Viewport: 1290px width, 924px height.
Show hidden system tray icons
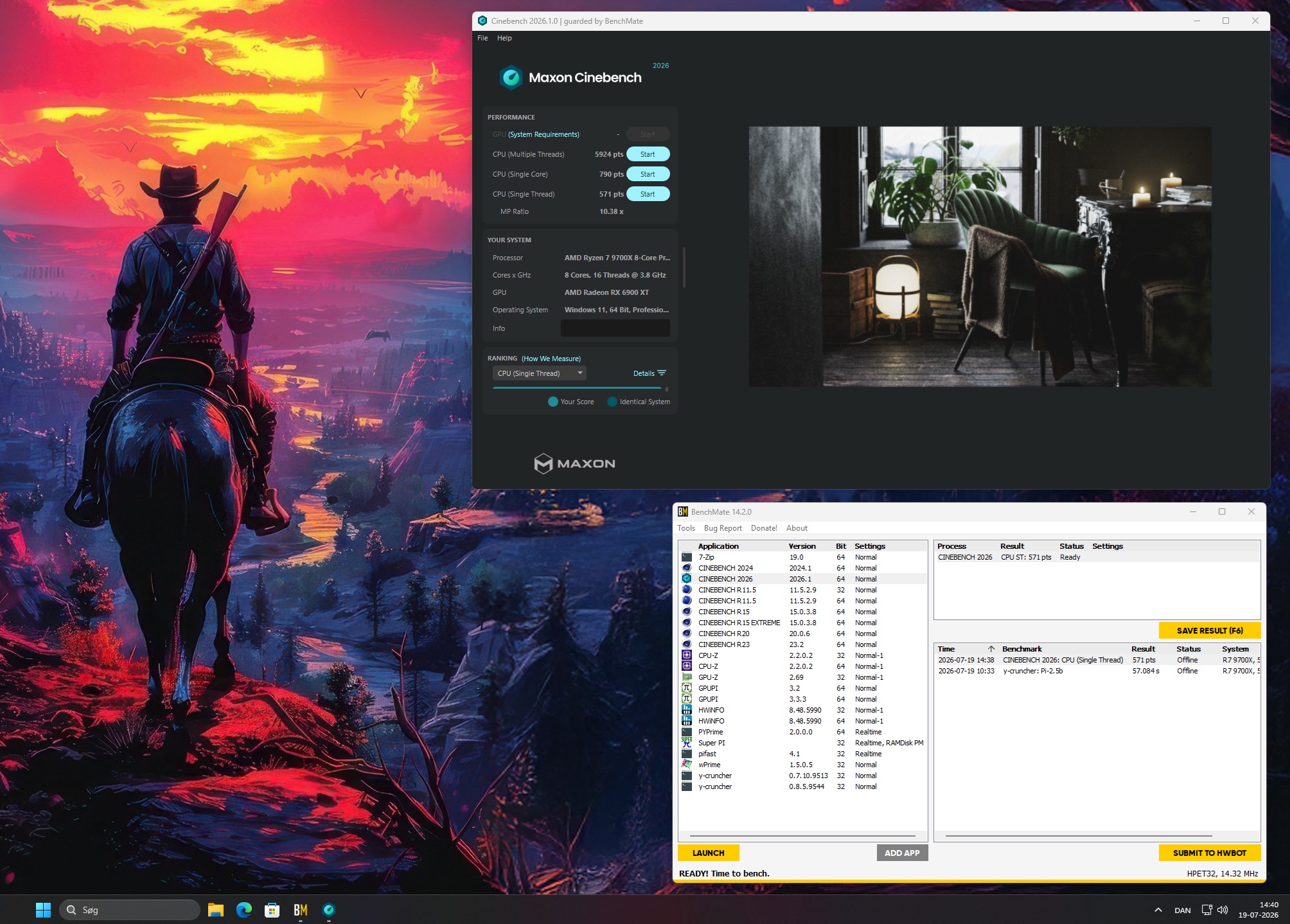pos(1158,910)
